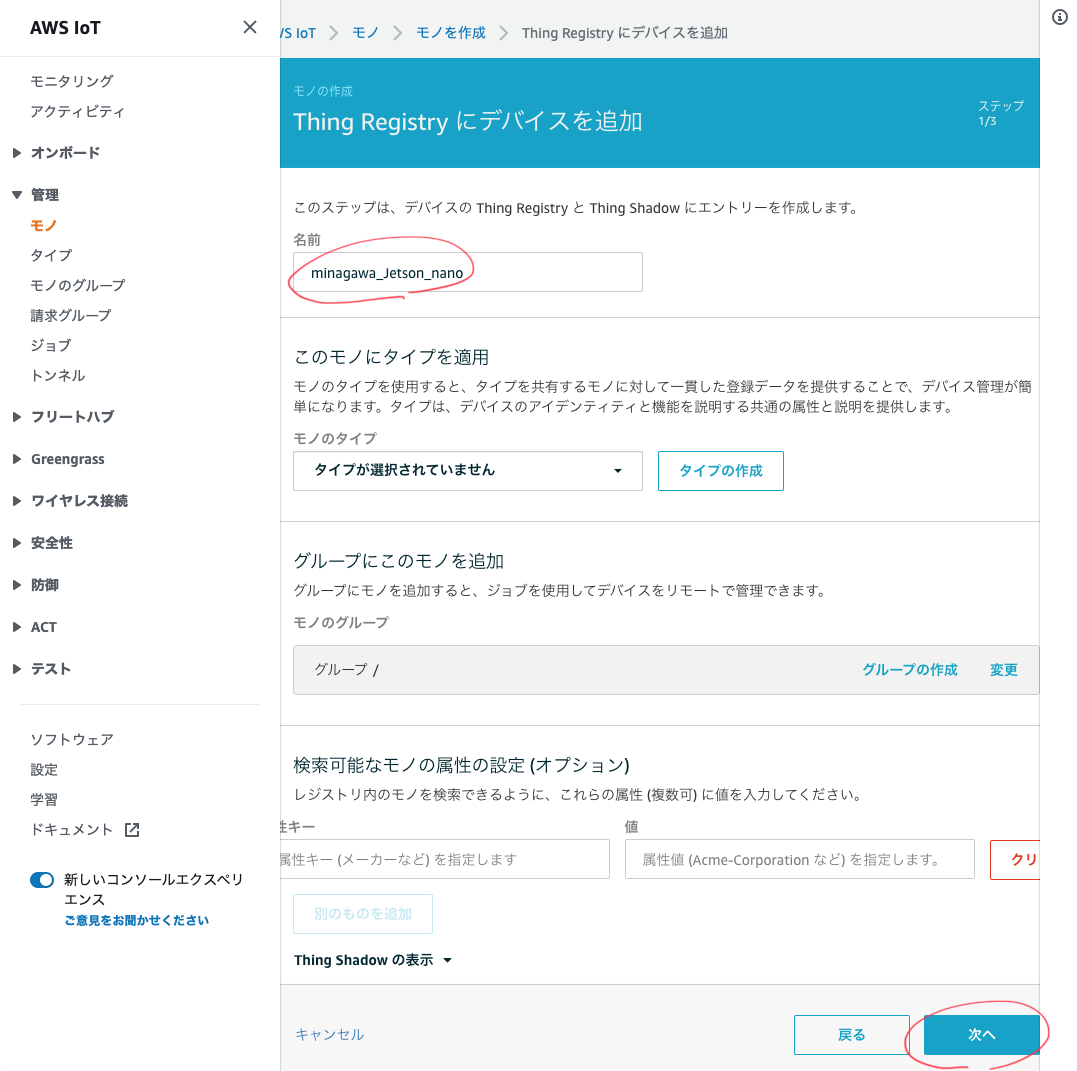1077x1071 pixels.
Task: Open モノのグループ in the sidebar
Action: point(78,285)
